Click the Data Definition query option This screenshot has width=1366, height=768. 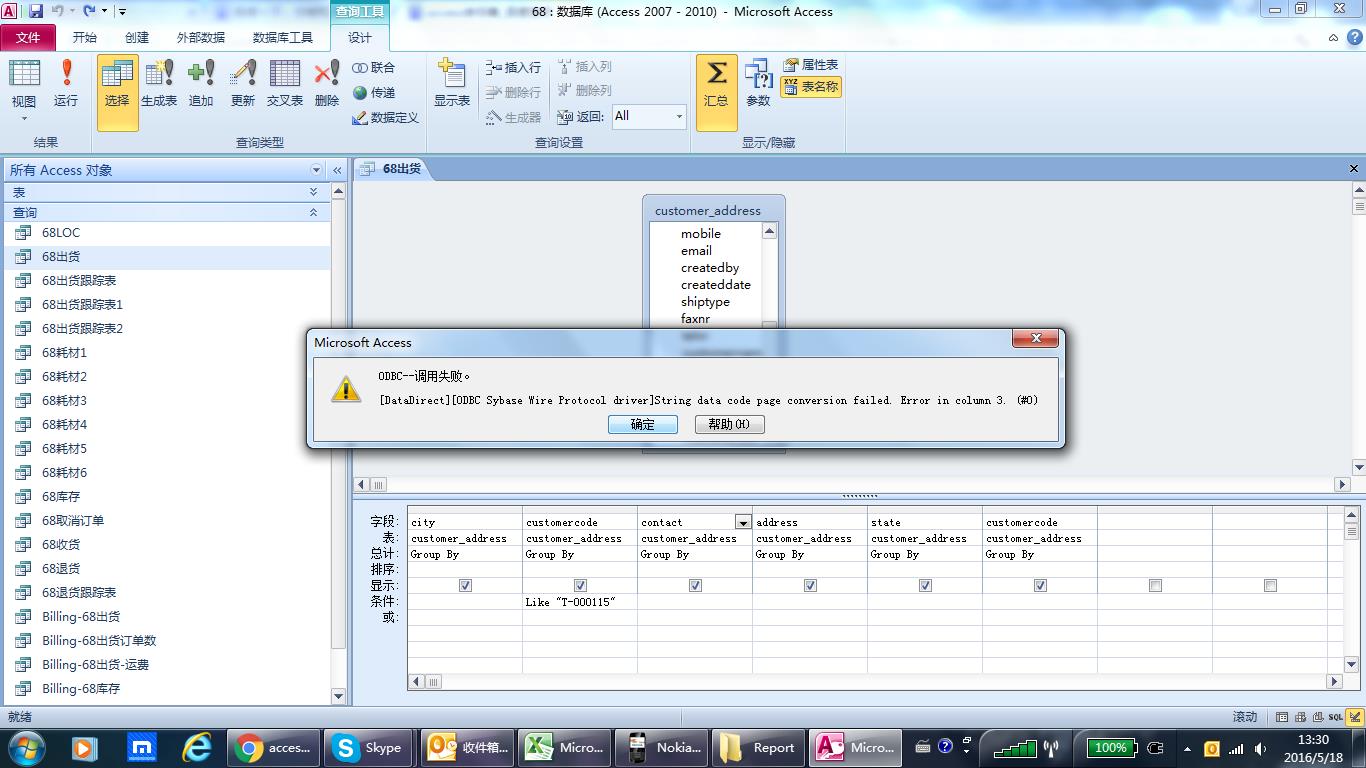[x=385, y=117]
